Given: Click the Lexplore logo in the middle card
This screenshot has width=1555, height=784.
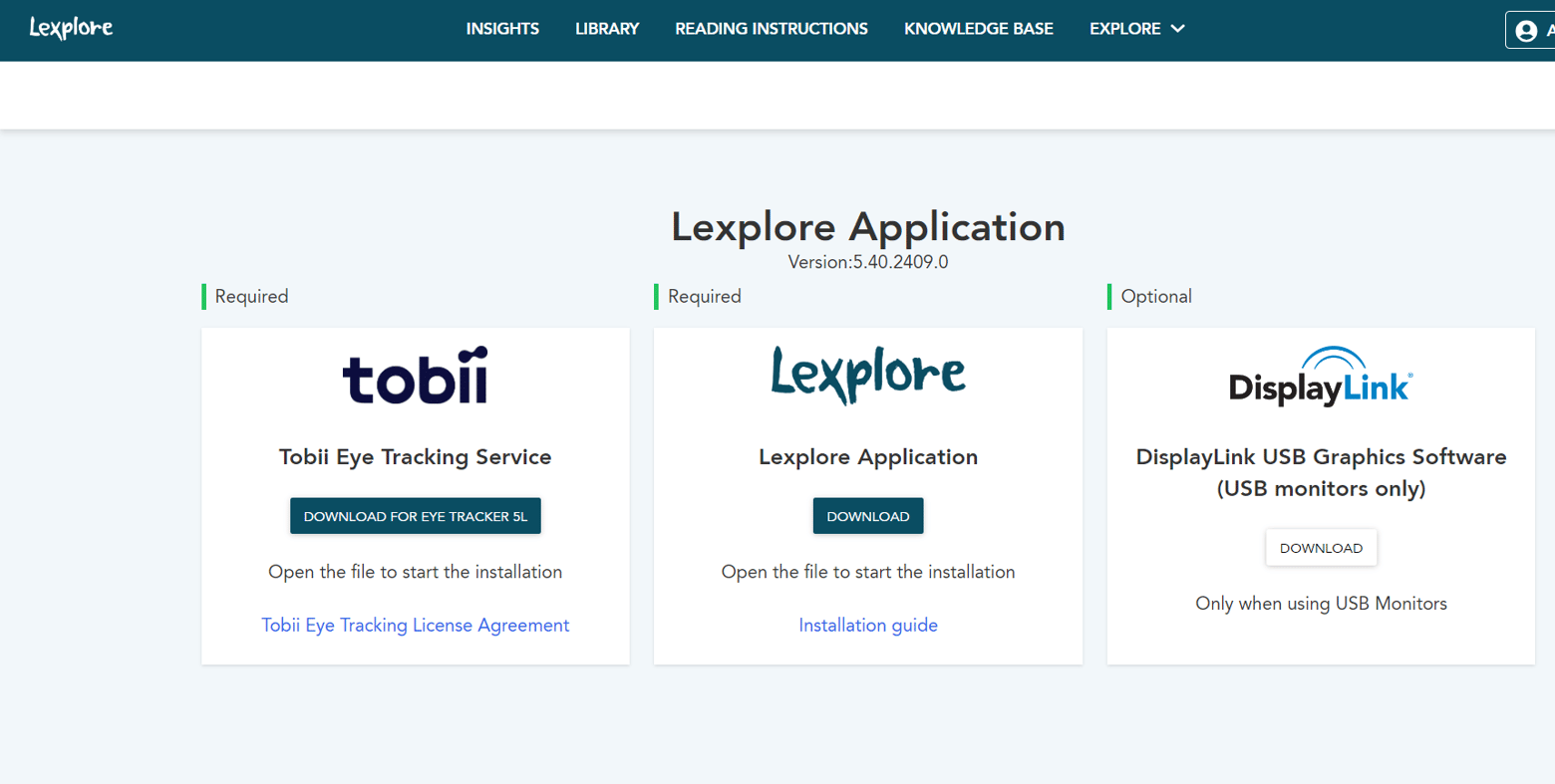Looking at the screenshot, I should point(867,375).
